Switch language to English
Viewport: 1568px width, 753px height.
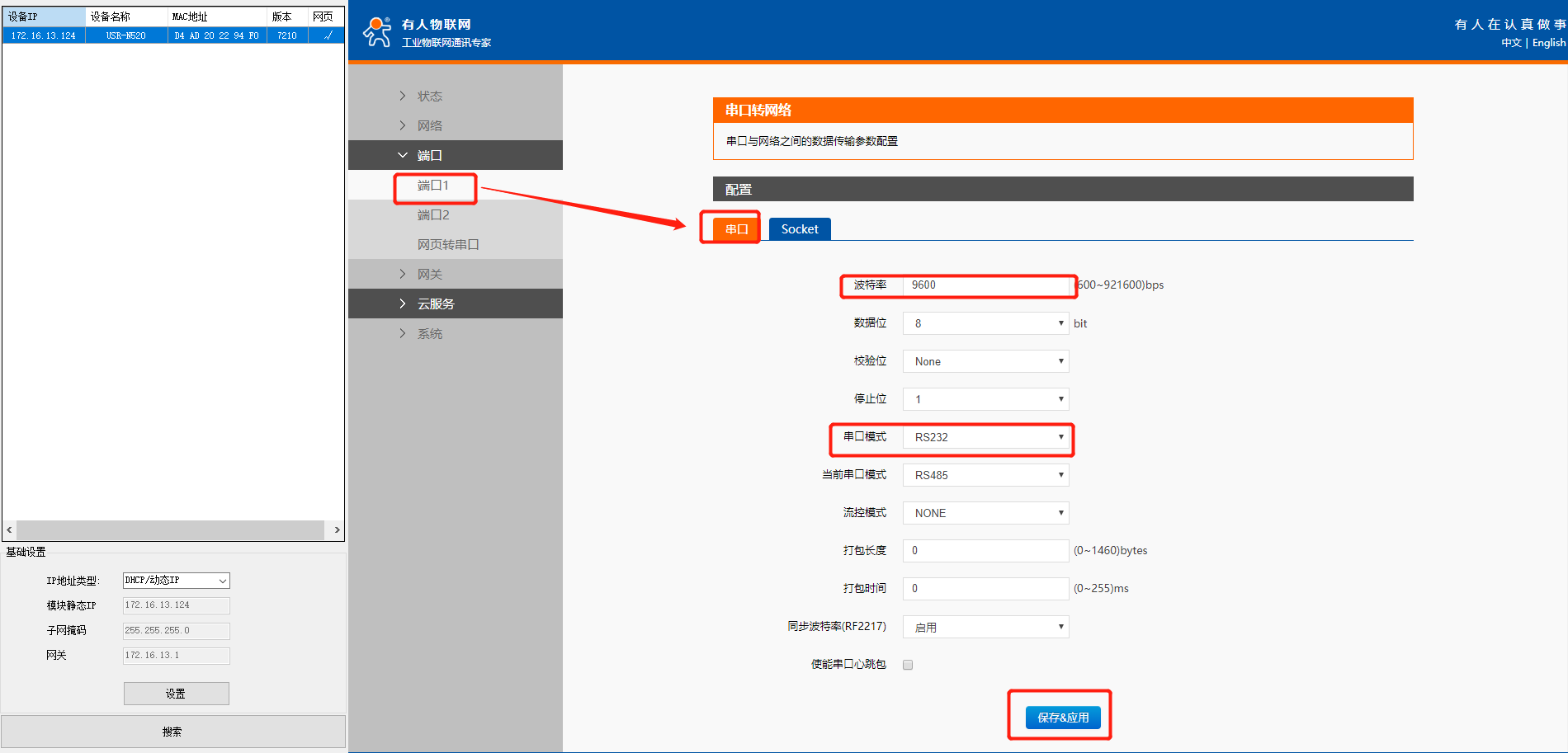click(x=1548, y=43)
